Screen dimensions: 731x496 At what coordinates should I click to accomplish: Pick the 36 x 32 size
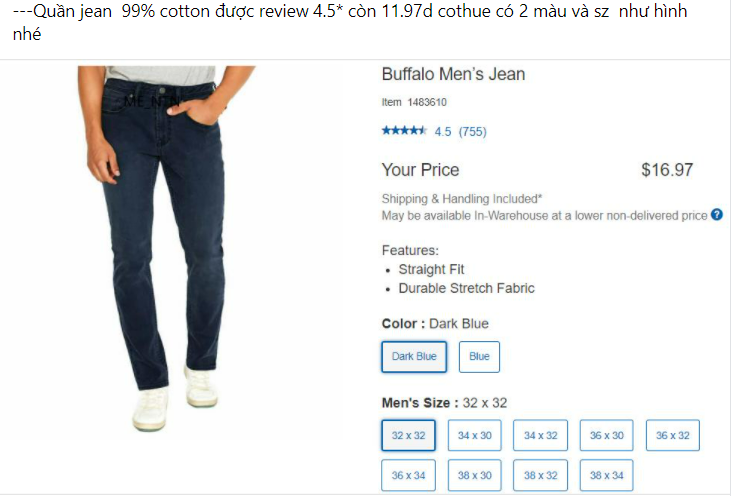(x=672, y=436)
